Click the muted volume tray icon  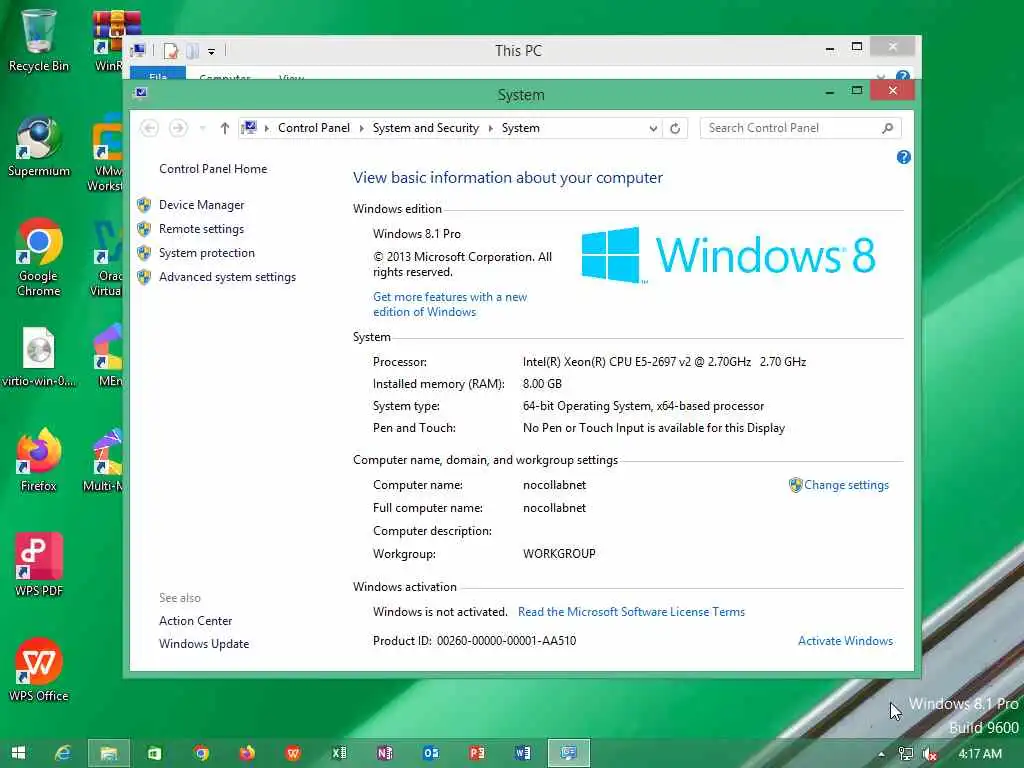pos(929,754)
